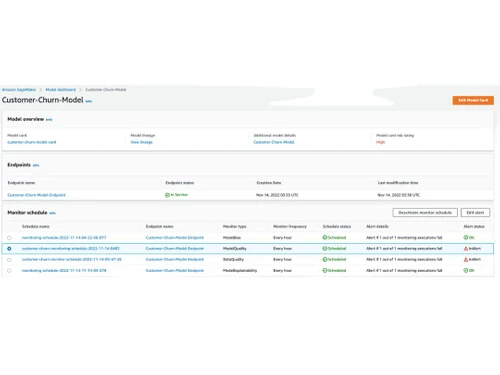Viewport: 500px width, 375px height.
Task: Click Info link beside Model overview
Action: 49,120
